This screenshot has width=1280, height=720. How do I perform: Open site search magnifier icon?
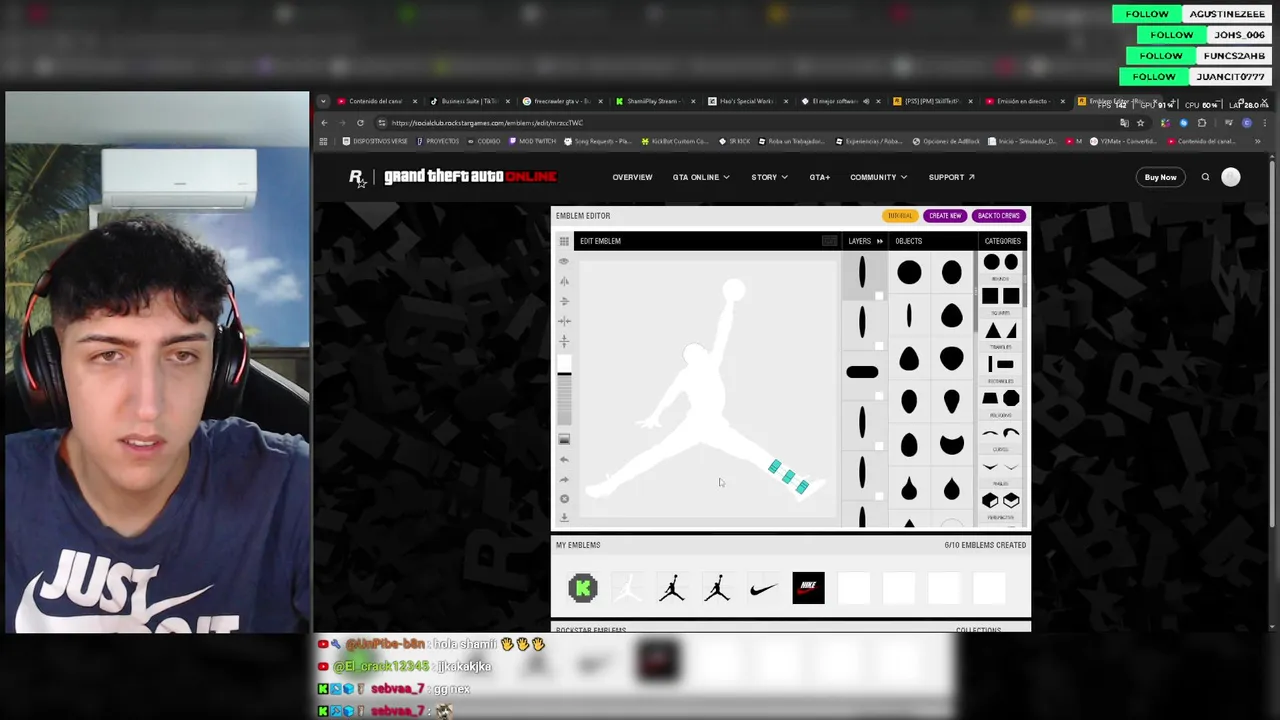1205,177
